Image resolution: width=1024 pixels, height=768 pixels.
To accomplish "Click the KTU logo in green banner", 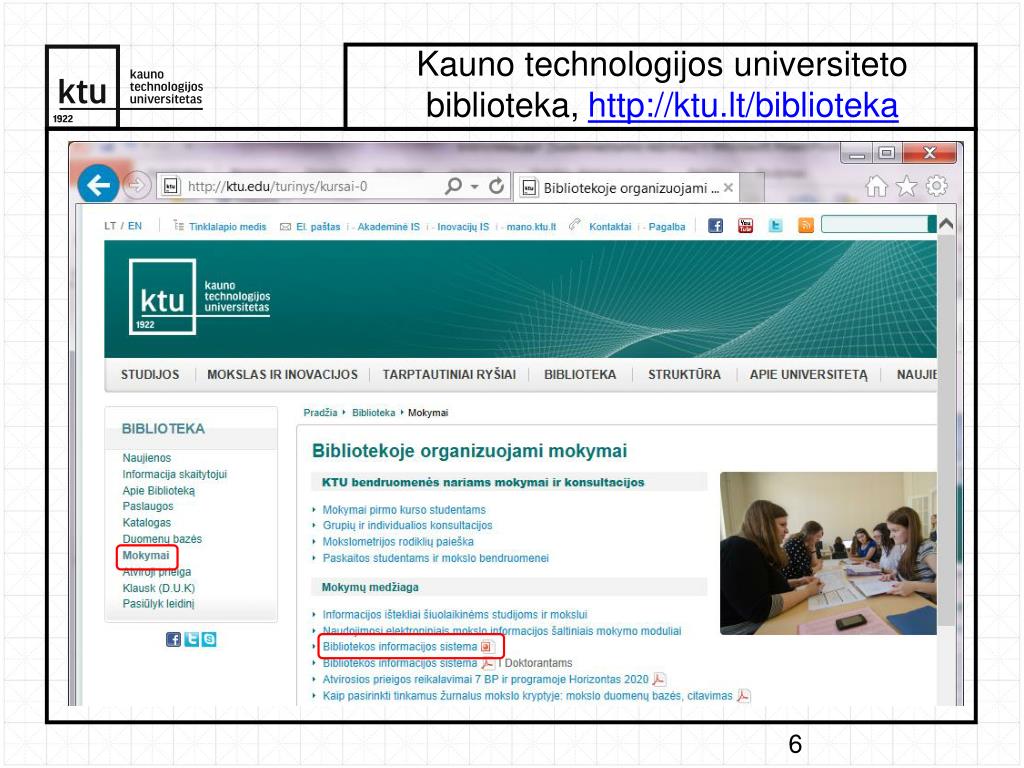I will click(x=200, y=297).
